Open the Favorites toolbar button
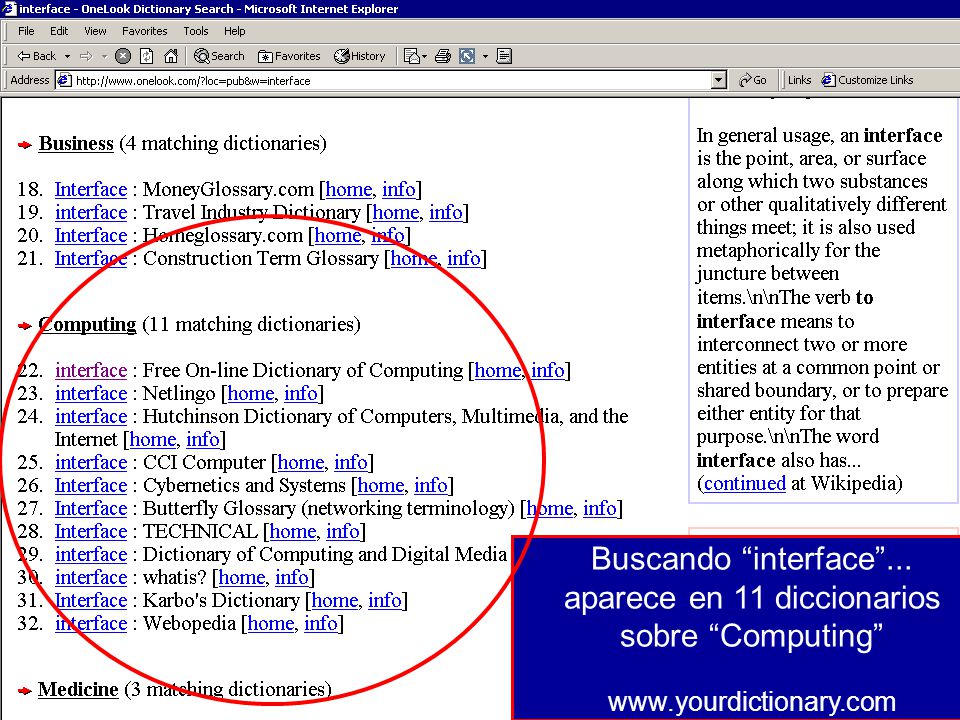Viewport: 960px width, 720px height. (289, 56)
